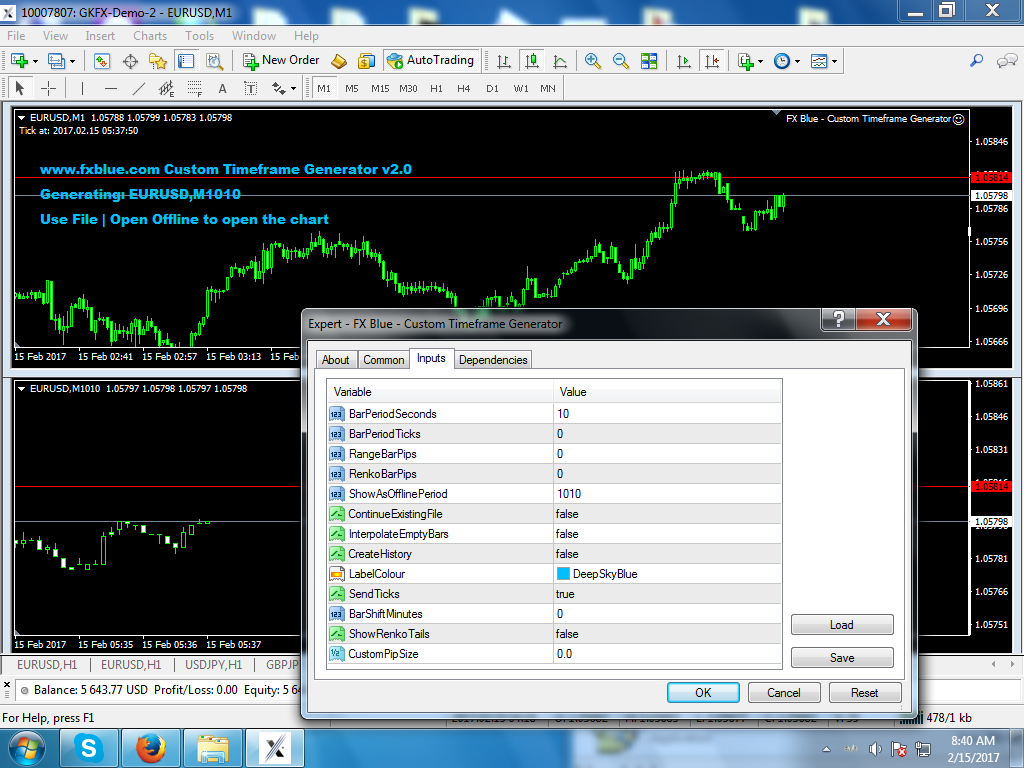1024x768 pixels.
Task: Open MetaEditor with the yellow book icon
Action: coord(338,61)
